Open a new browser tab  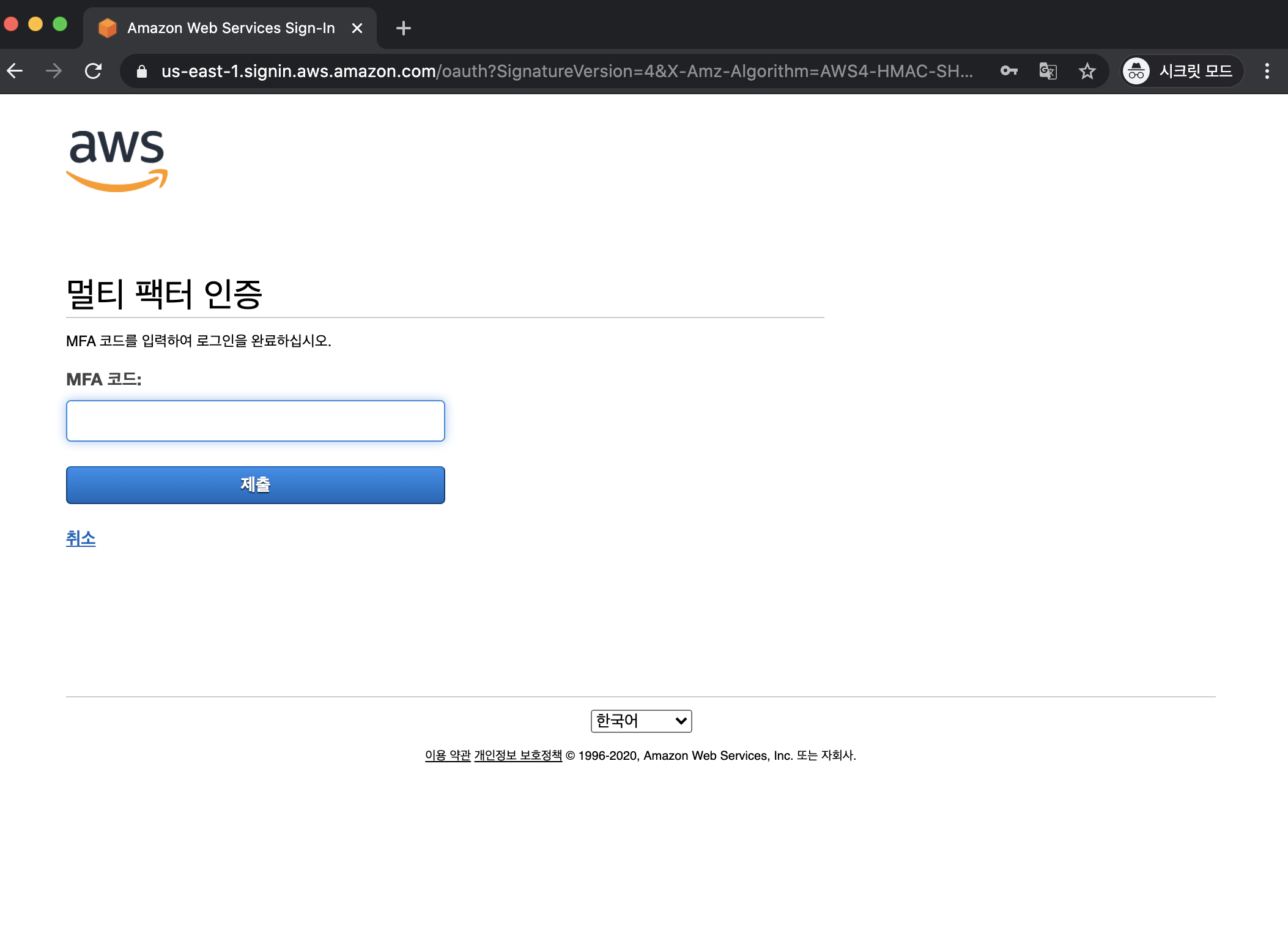point(403,28)
